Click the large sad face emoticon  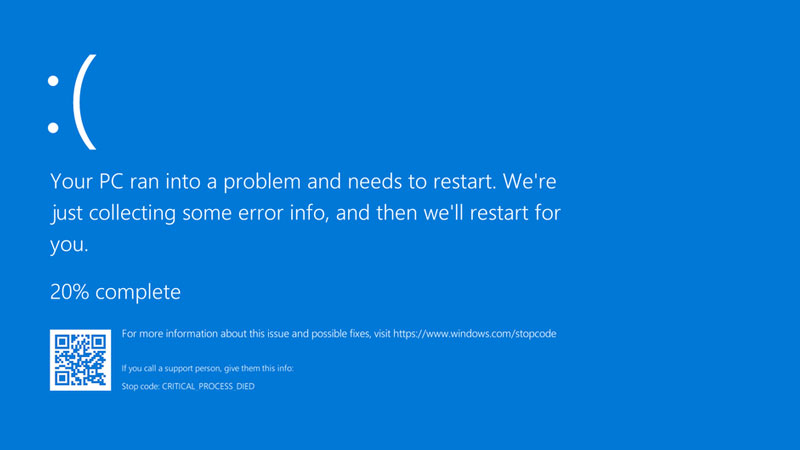tap(72, 102)
